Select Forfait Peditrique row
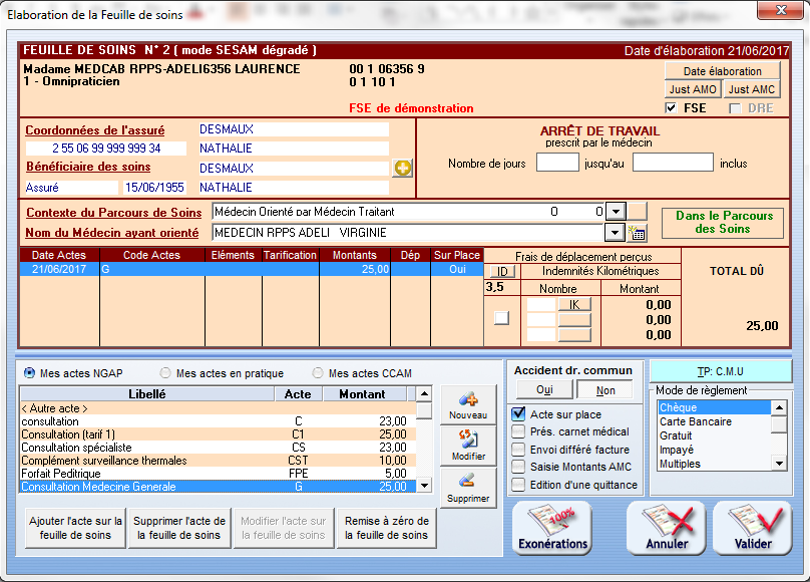Screen dimensions: 810x582 click(x=217, y=474)
